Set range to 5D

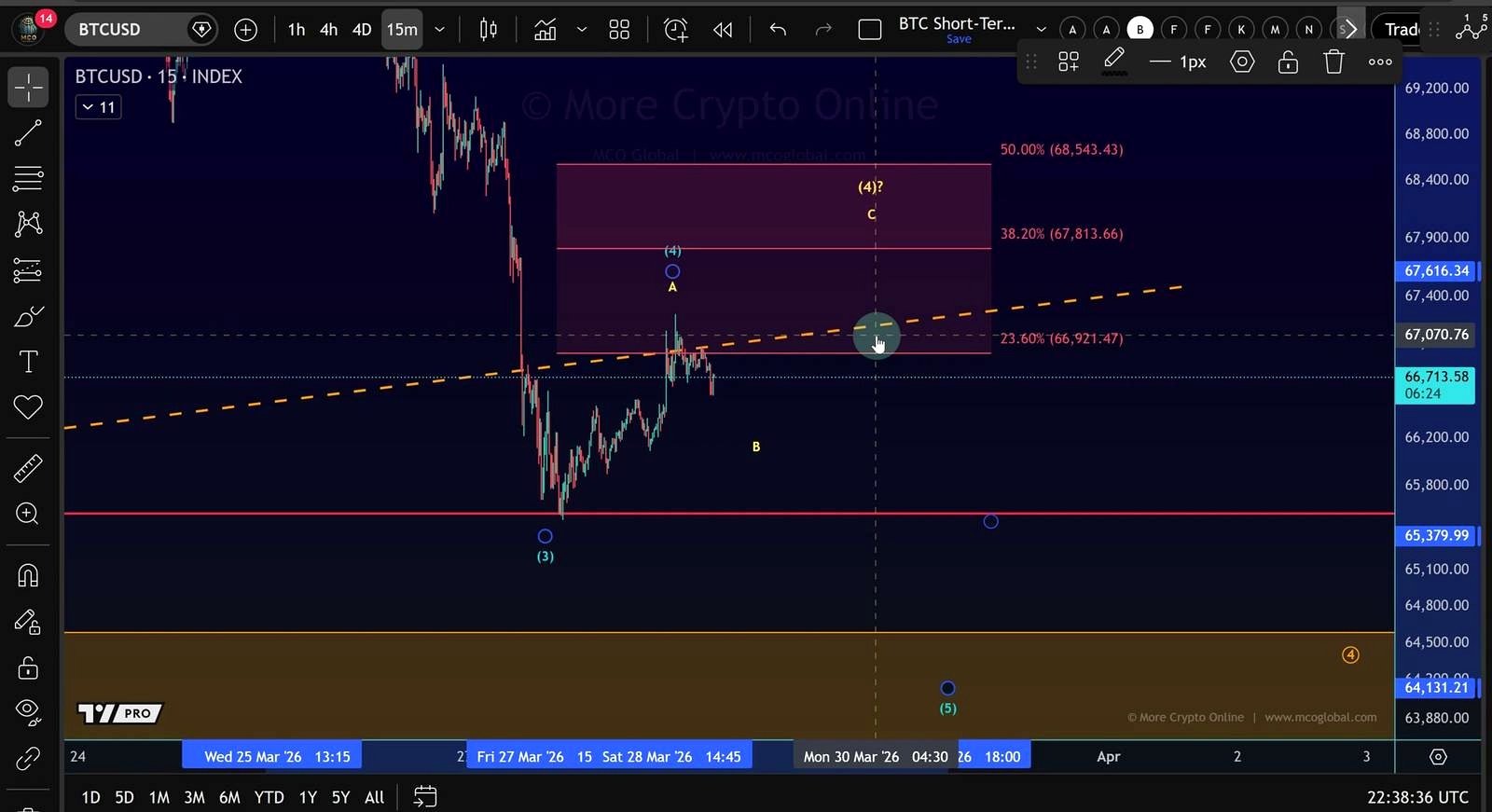point(124,797)
